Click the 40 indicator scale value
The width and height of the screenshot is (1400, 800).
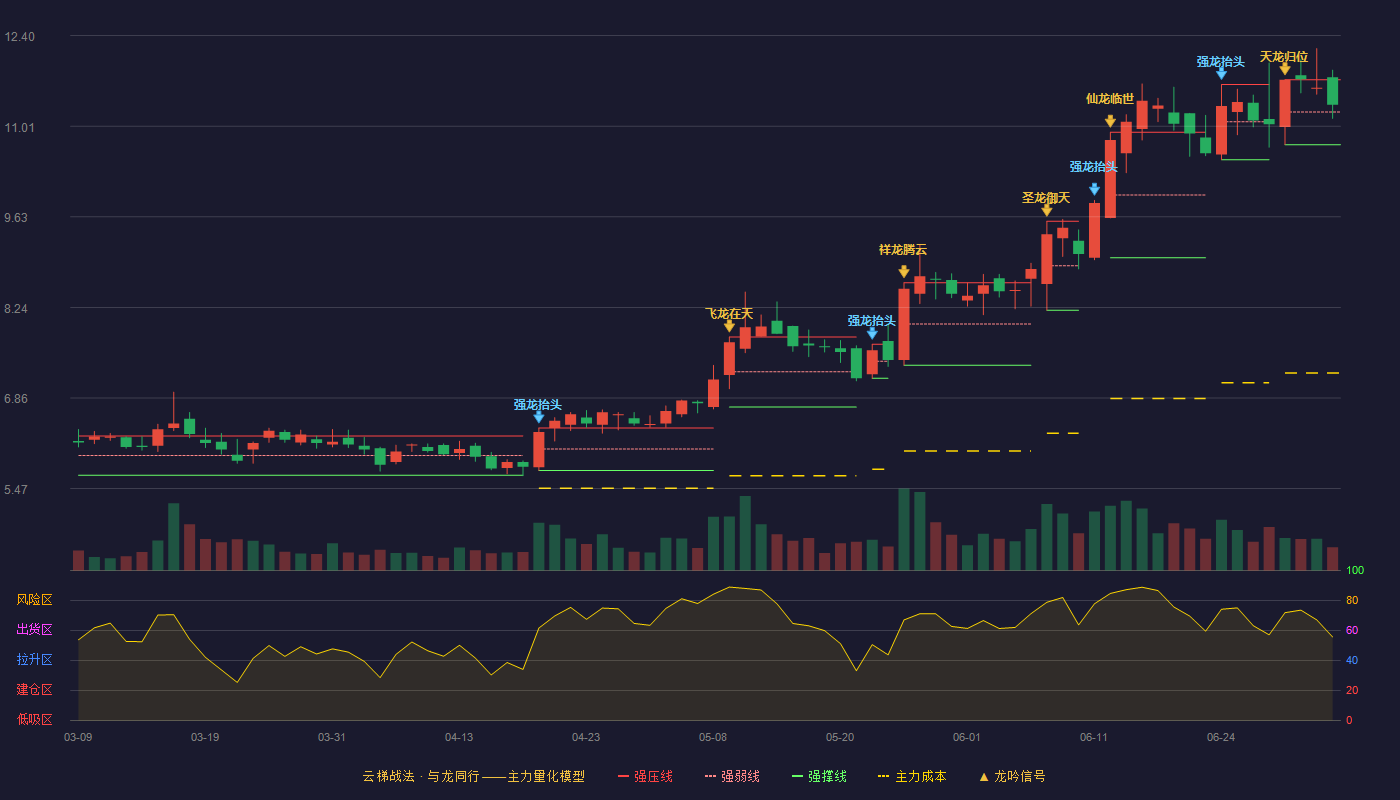[x=1352, y=660]
